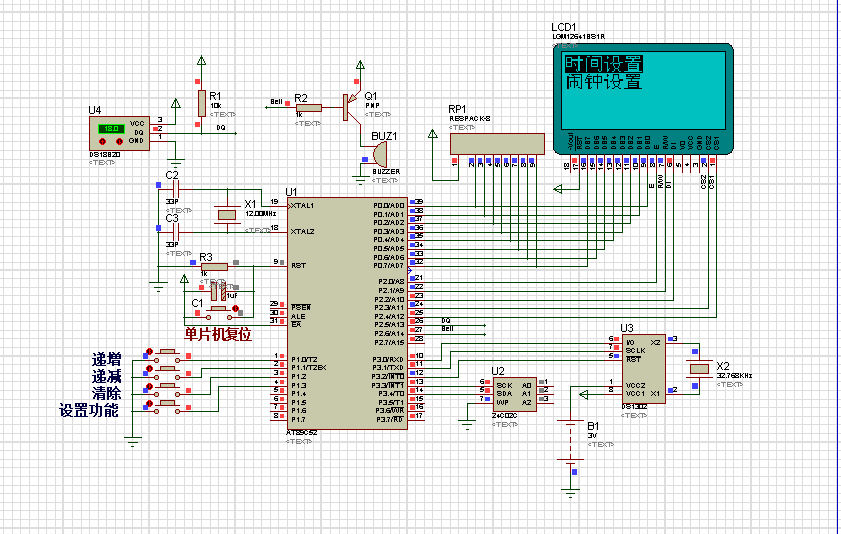The width and height of the screenshot is (841, 534).
Task: Select the DS1302 clock chip U3
Action: [x=644, y=369]
